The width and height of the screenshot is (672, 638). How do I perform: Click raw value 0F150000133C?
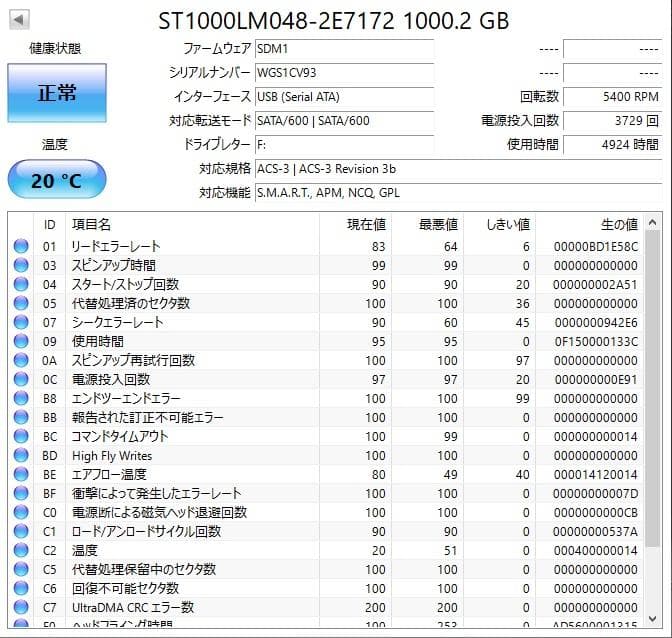coord(596,341)
